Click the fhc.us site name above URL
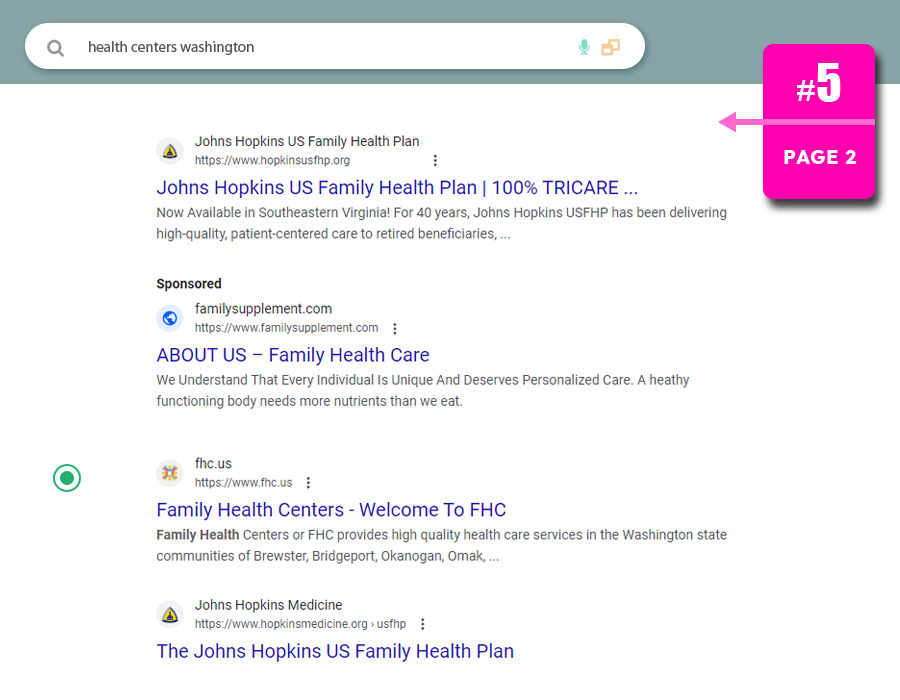Screen dimensions: 900x700 [214, 464]
